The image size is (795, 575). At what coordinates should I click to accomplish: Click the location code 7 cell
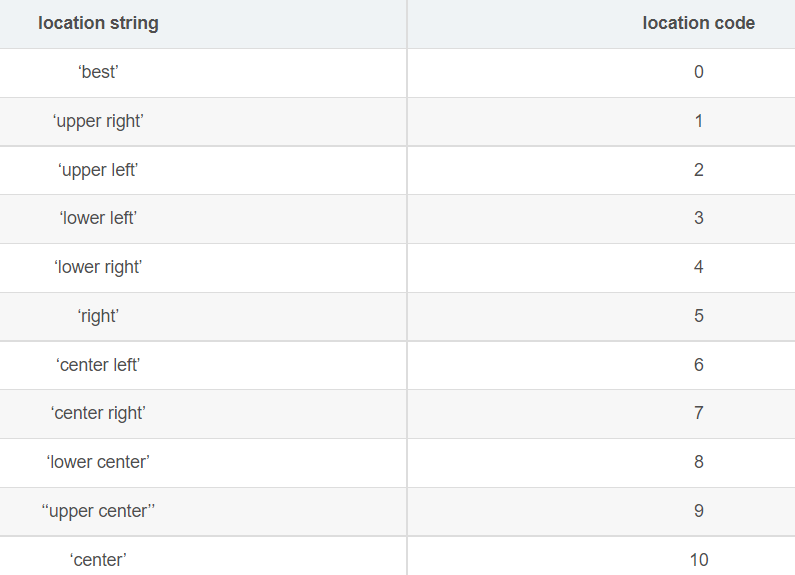point(698,413)
